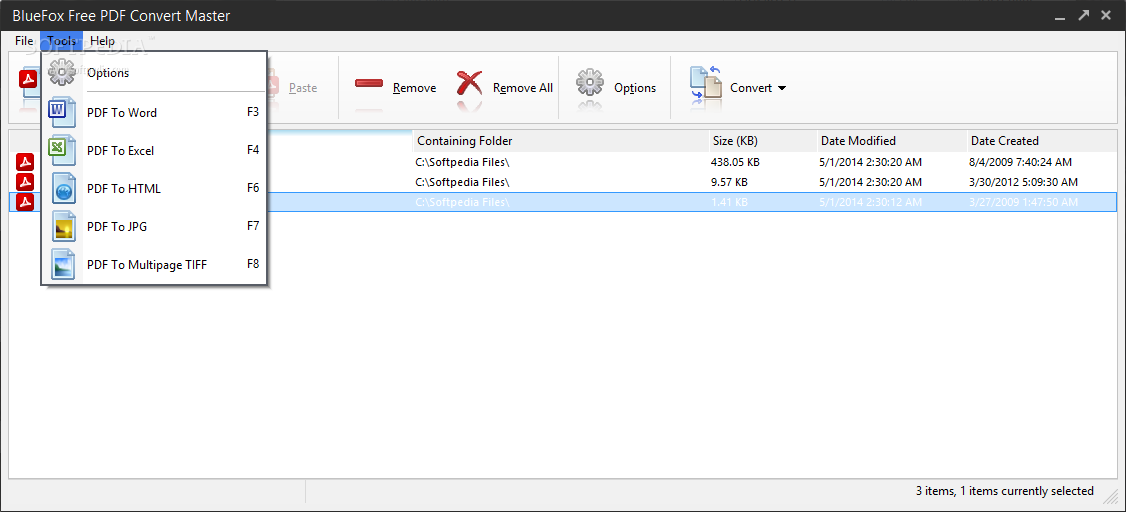Close the BlueFox window
Viewport: 1126px width, 512px height.
coord(1107,14)
